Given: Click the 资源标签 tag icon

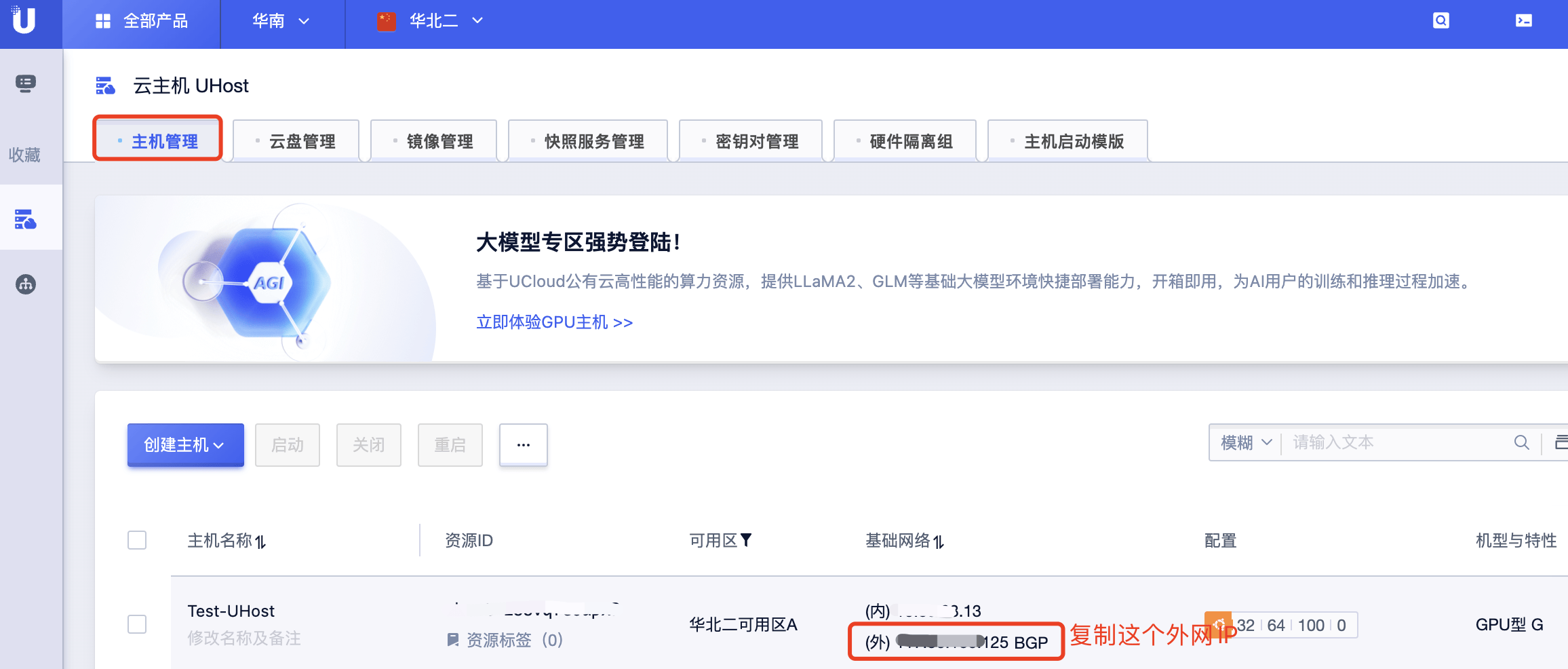Looking at the screenshot, I should click(453, 640).
